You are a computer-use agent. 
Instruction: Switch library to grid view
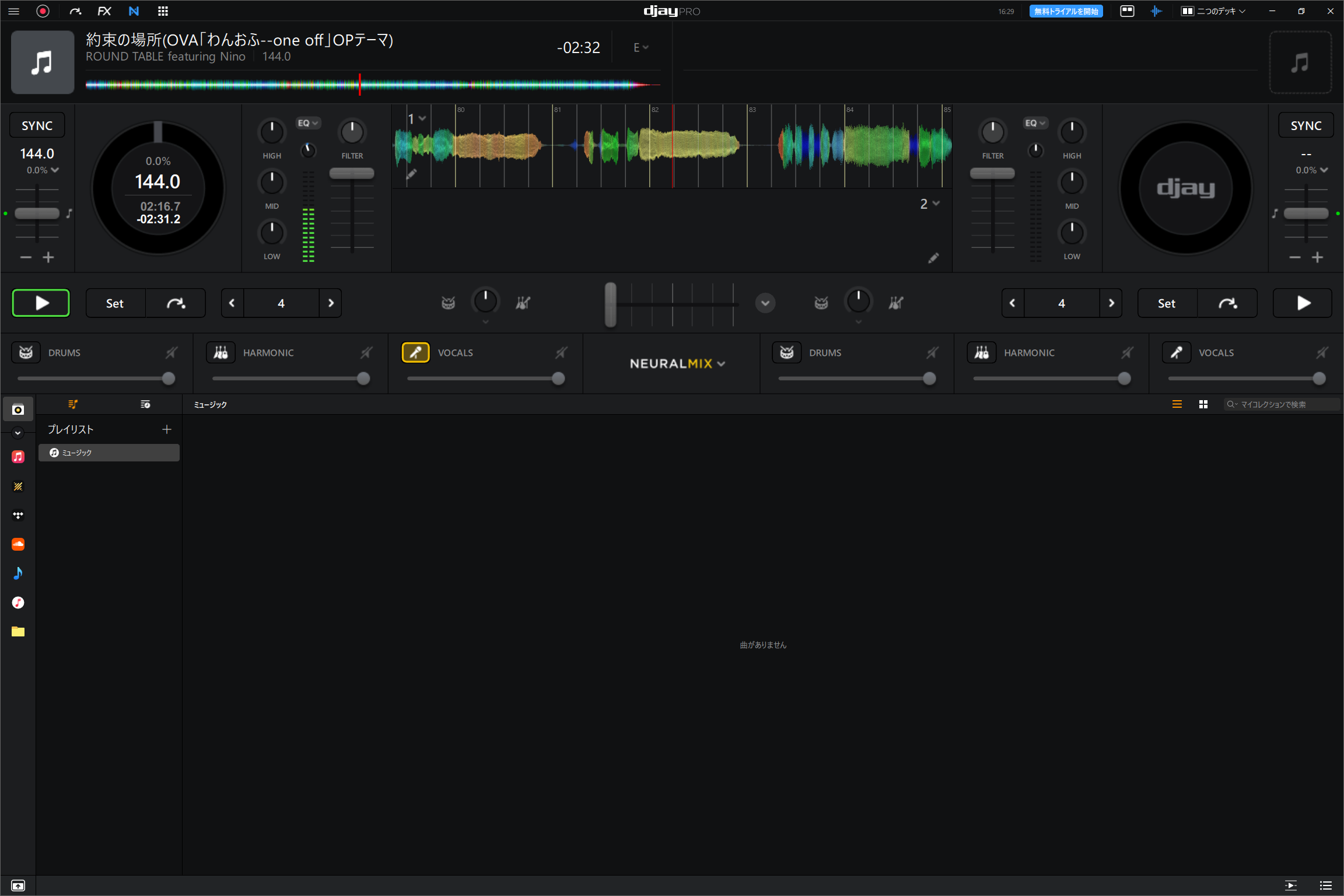(x=1203, y=404)
